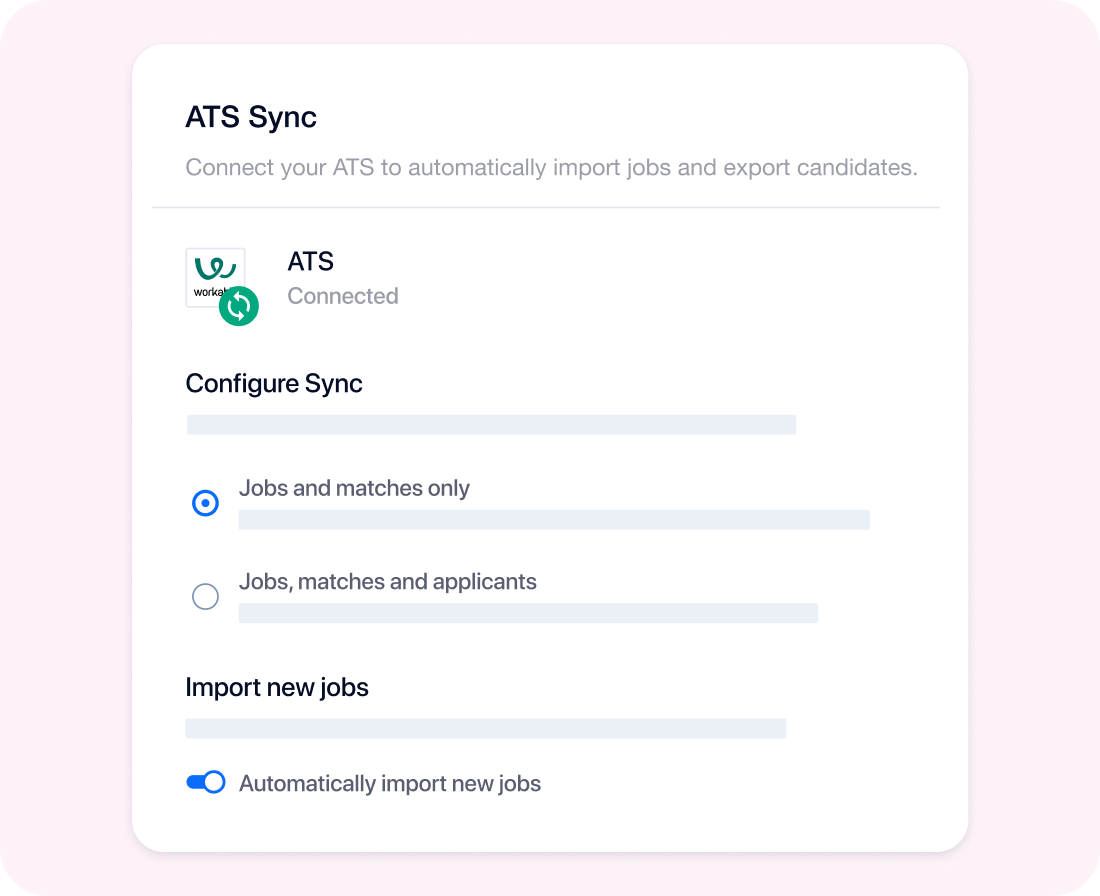Image resolution: width=1100 pixels, height=896 pixels.
Task: Click the "Configure Sync" section heading
Action: (274, 384)
